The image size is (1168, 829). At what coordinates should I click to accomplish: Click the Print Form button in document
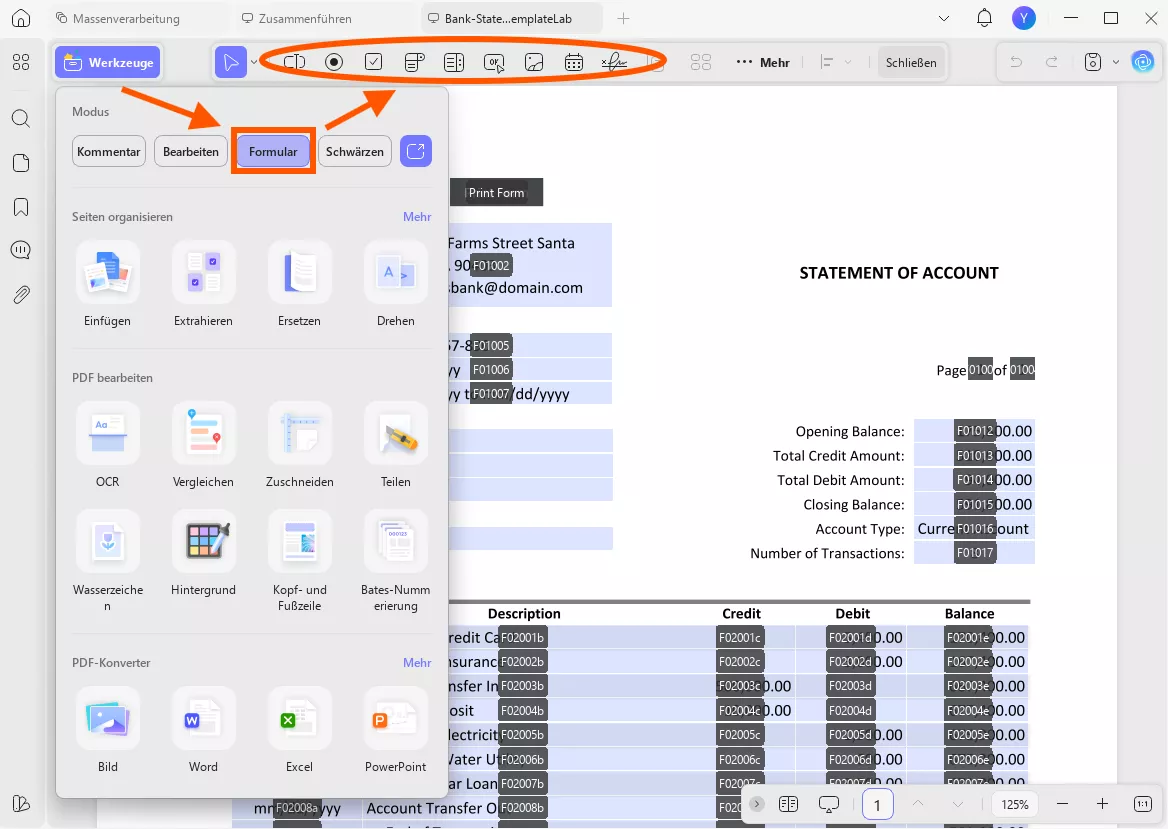pos(496,192)
